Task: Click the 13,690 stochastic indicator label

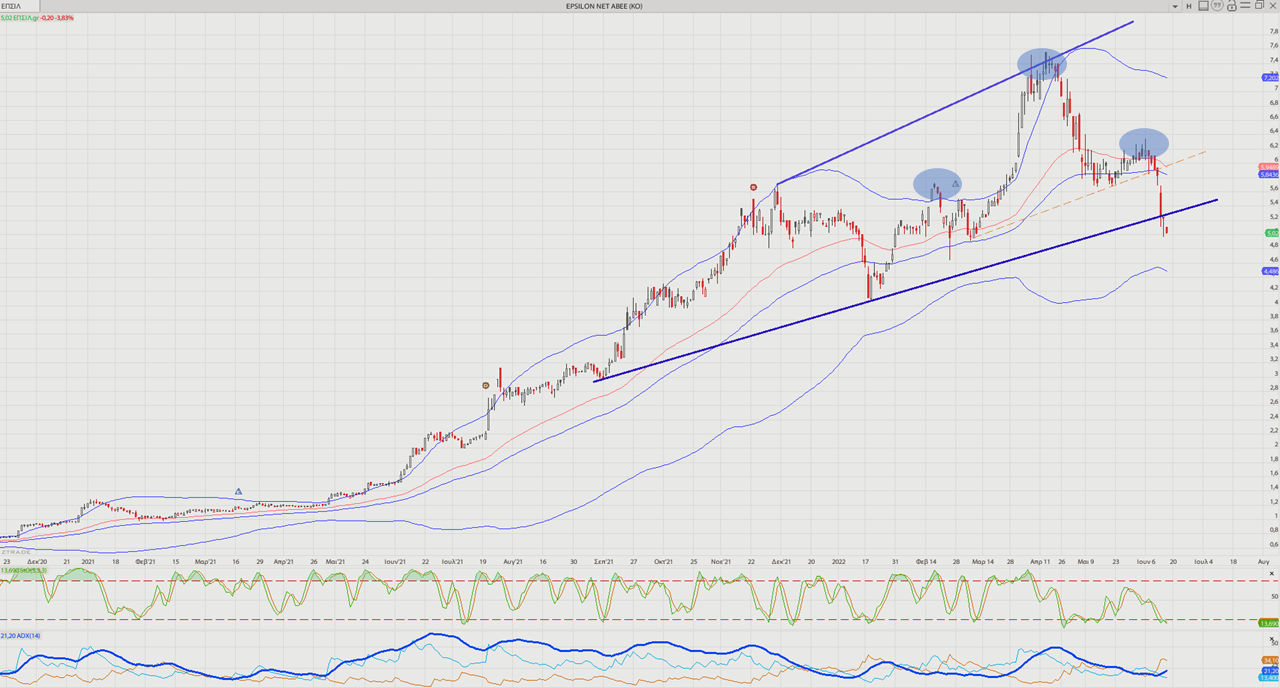Action: [22, 570]
